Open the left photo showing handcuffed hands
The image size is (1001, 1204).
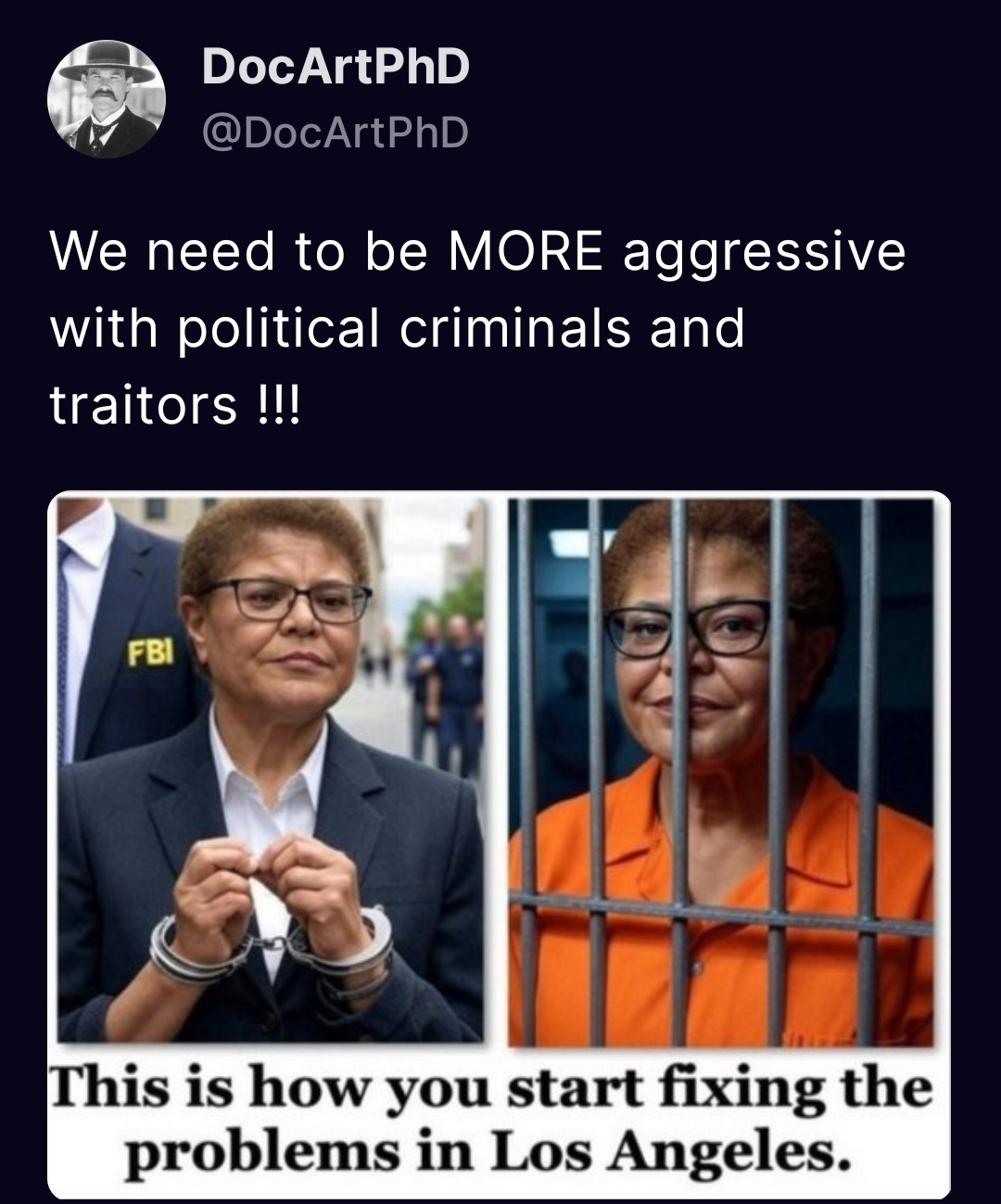pyautogui.click(x=271, y=769)
